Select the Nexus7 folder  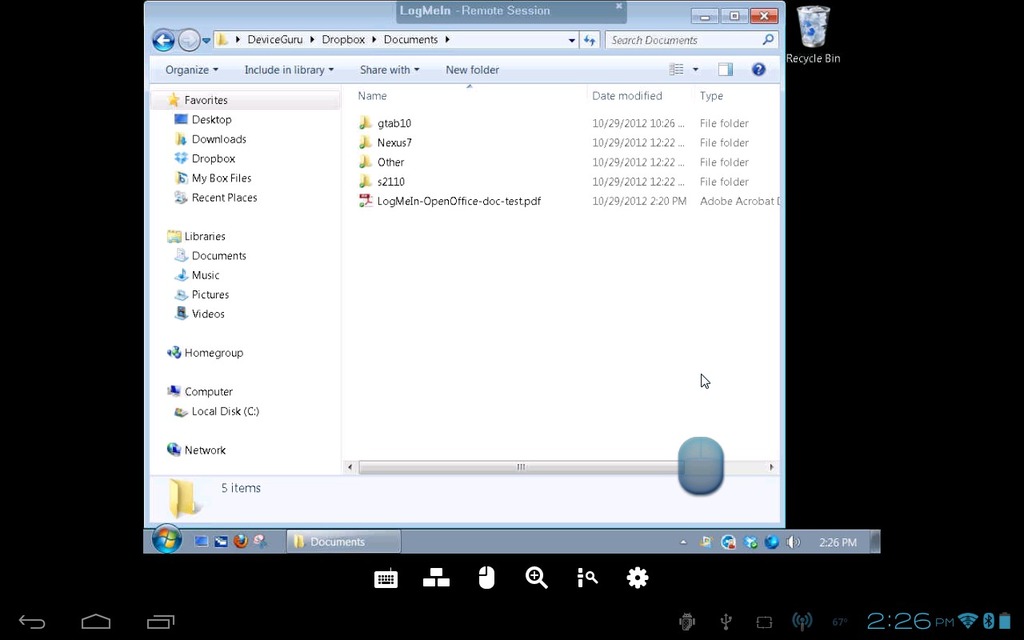(385, 142)
